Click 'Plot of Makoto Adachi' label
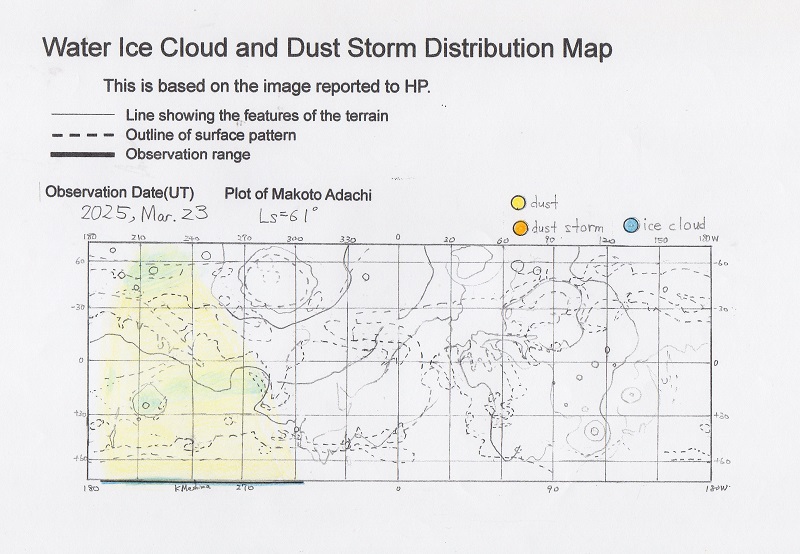 tap(298, 194)
